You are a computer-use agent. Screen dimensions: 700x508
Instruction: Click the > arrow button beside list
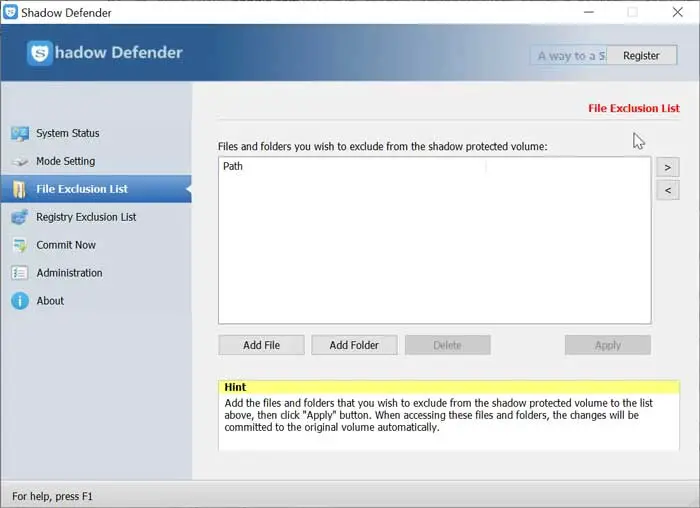click(x=668, y=167)
